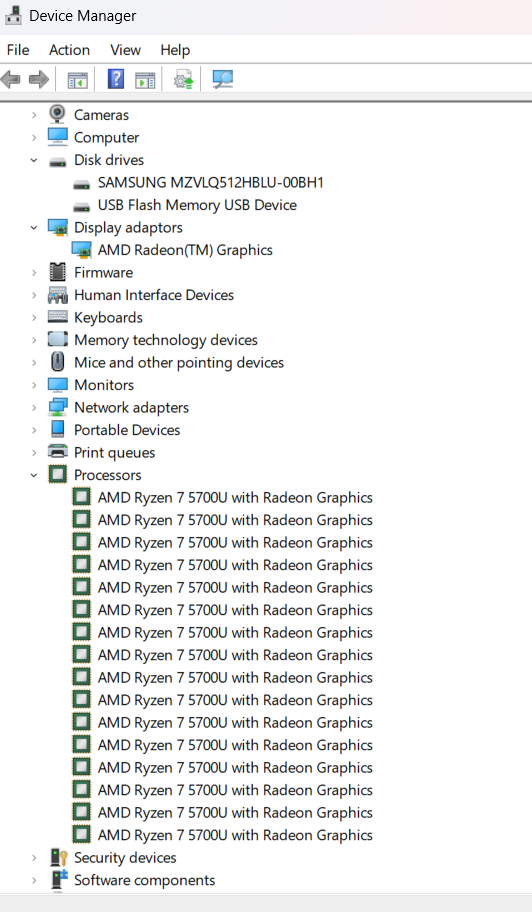Click the Show/Hide console tree icon
The image size is (532, 912).
tap(77, 80)
